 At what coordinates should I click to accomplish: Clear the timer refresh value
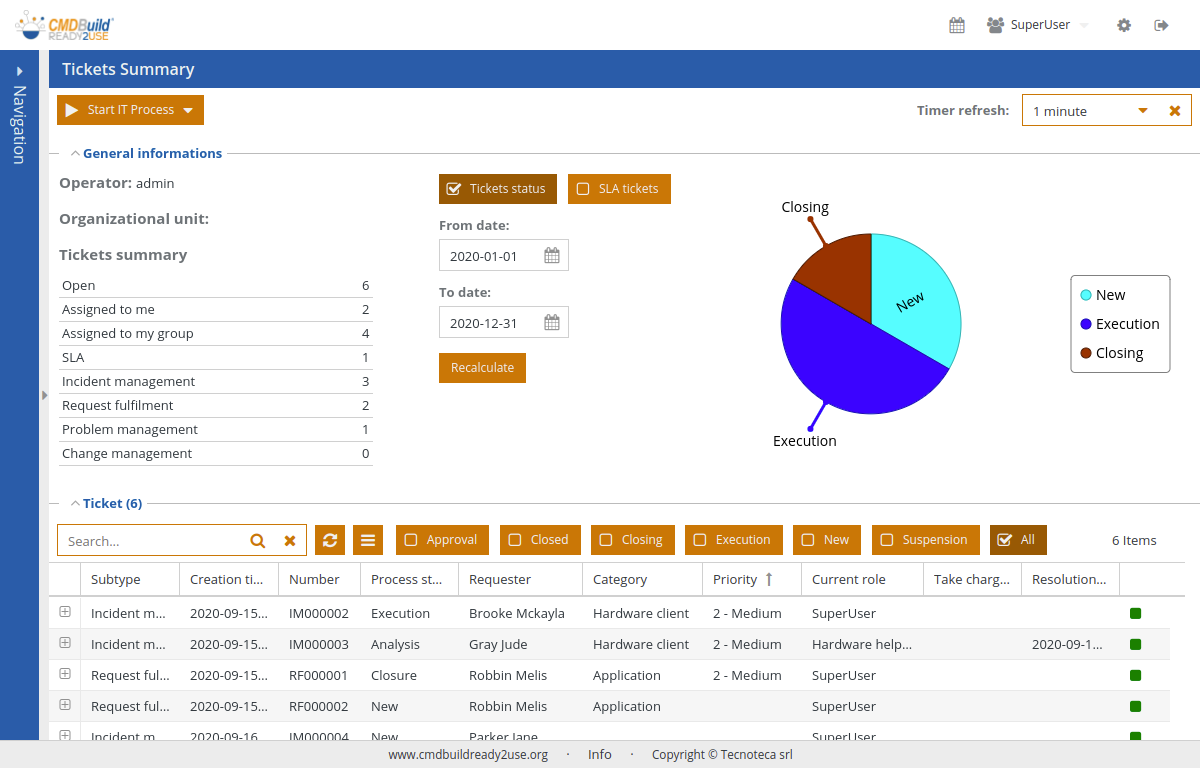1175,111
